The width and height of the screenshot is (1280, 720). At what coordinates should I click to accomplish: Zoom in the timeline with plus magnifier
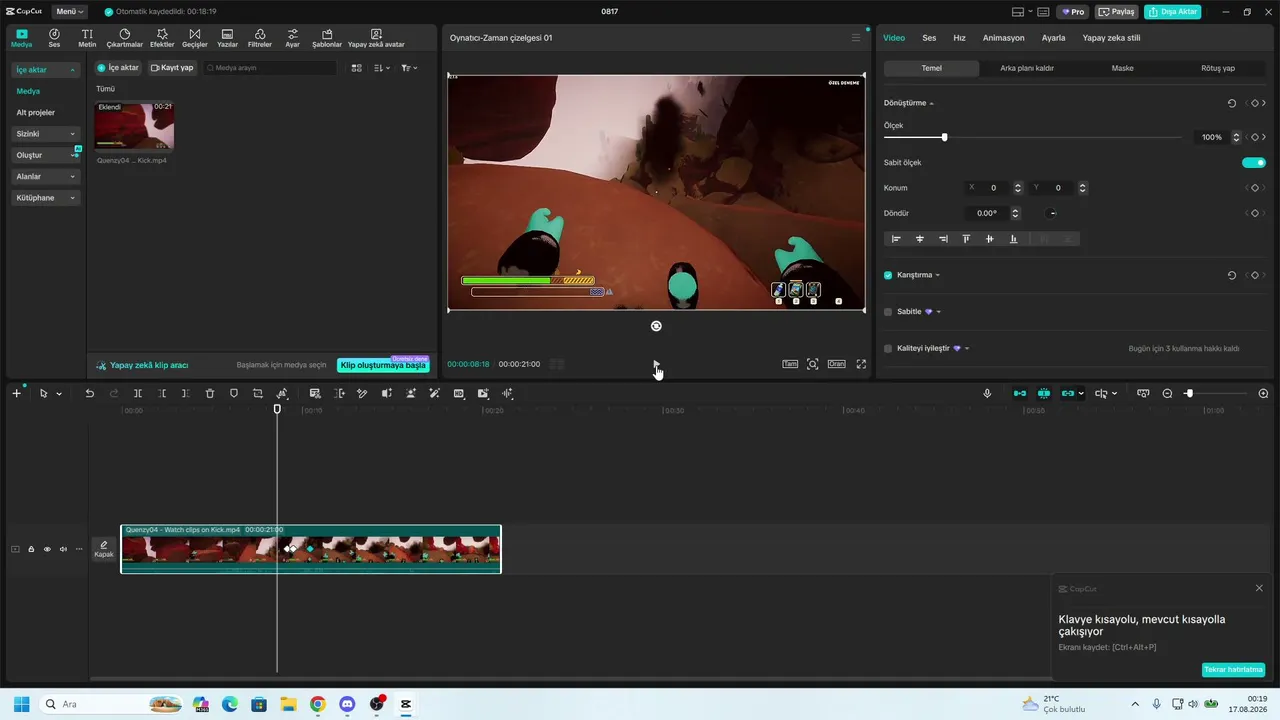pos(1263,394)
